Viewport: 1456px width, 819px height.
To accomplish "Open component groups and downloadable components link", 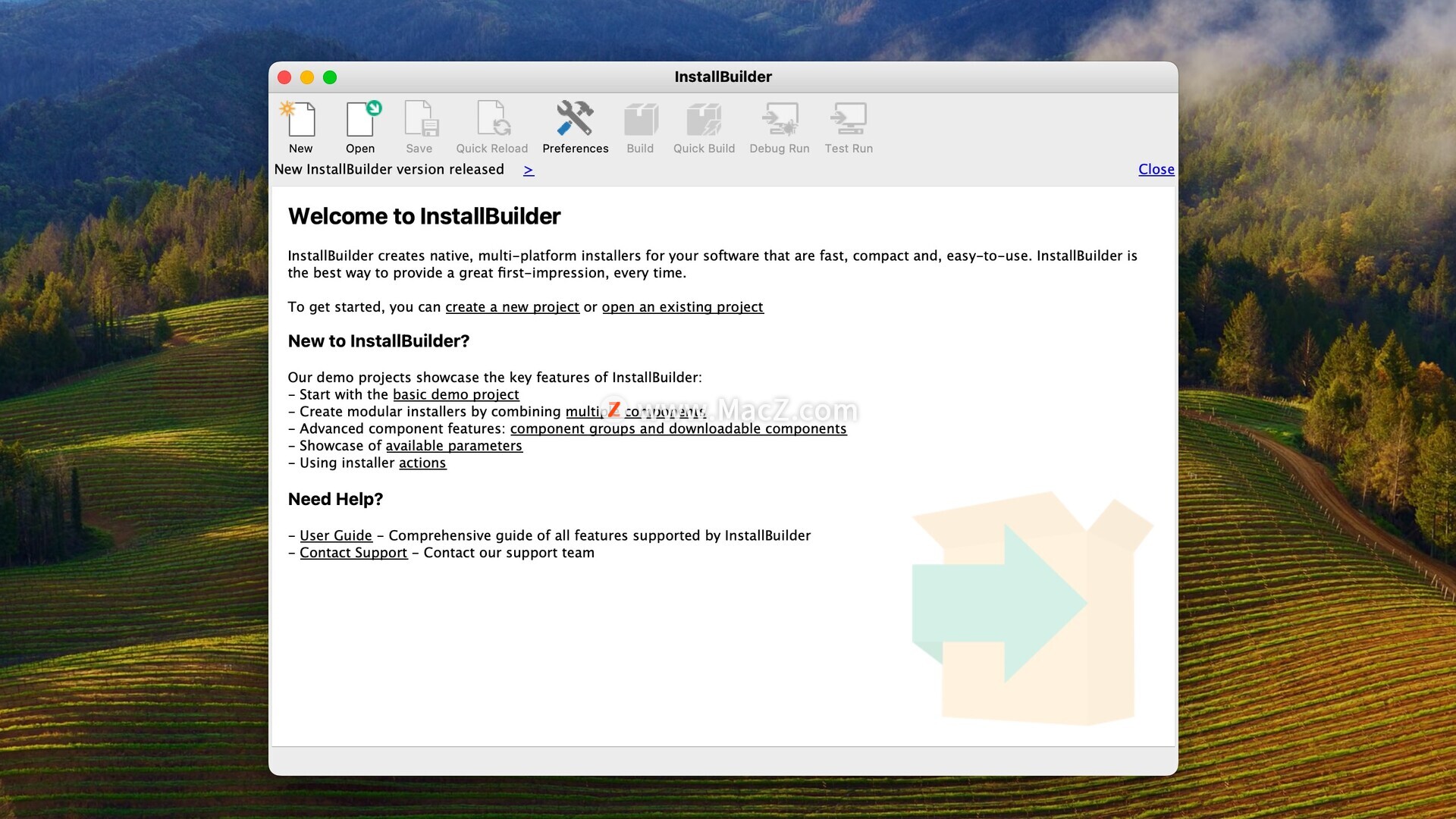I will point(678,429).
